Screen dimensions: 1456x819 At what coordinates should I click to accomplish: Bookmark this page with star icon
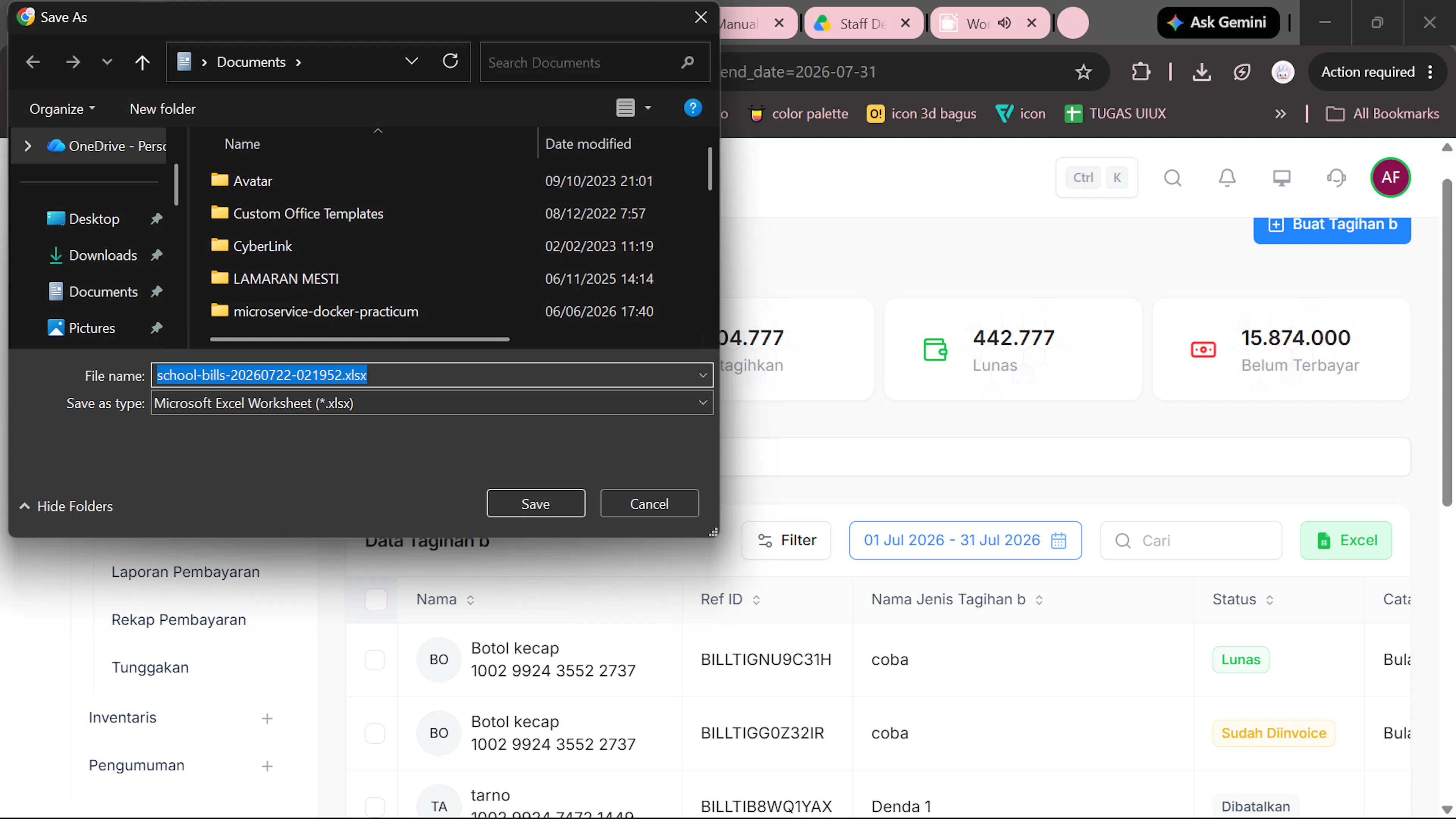[1083, 72]
